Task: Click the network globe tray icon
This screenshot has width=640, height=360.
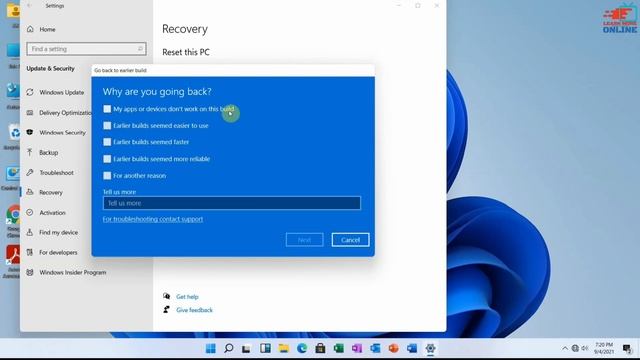Action: point(575,348)
